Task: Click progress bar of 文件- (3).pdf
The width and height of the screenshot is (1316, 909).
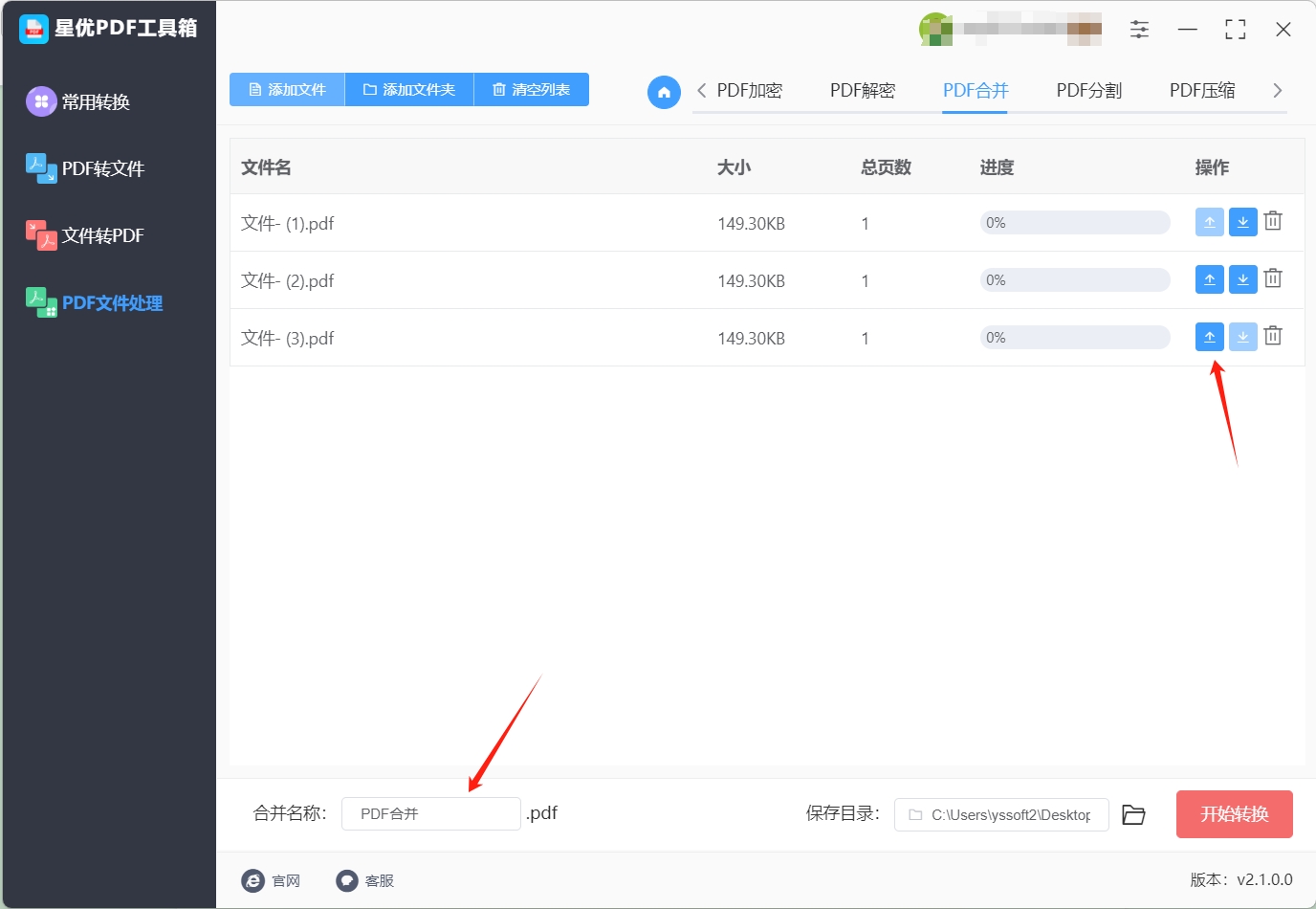Action: pyautogui.click(x=1075, y=338)
